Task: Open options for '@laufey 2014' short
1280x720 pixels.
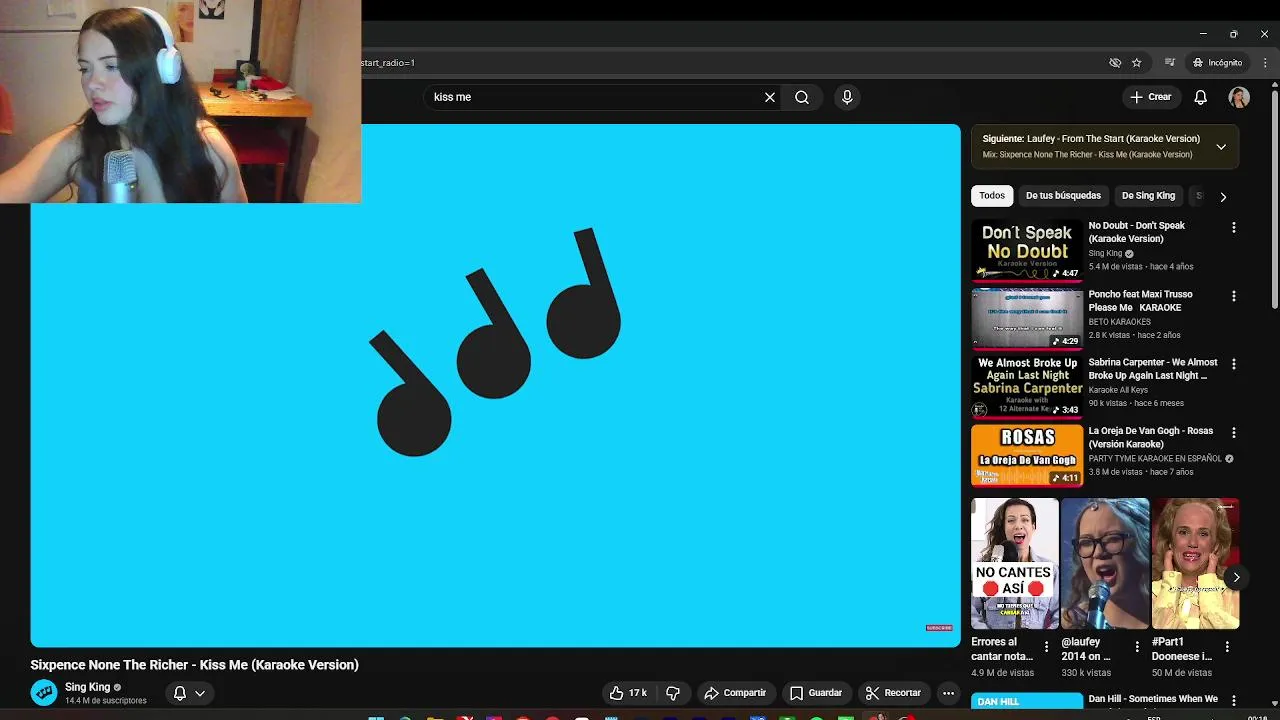Action: click(1137, 647)
